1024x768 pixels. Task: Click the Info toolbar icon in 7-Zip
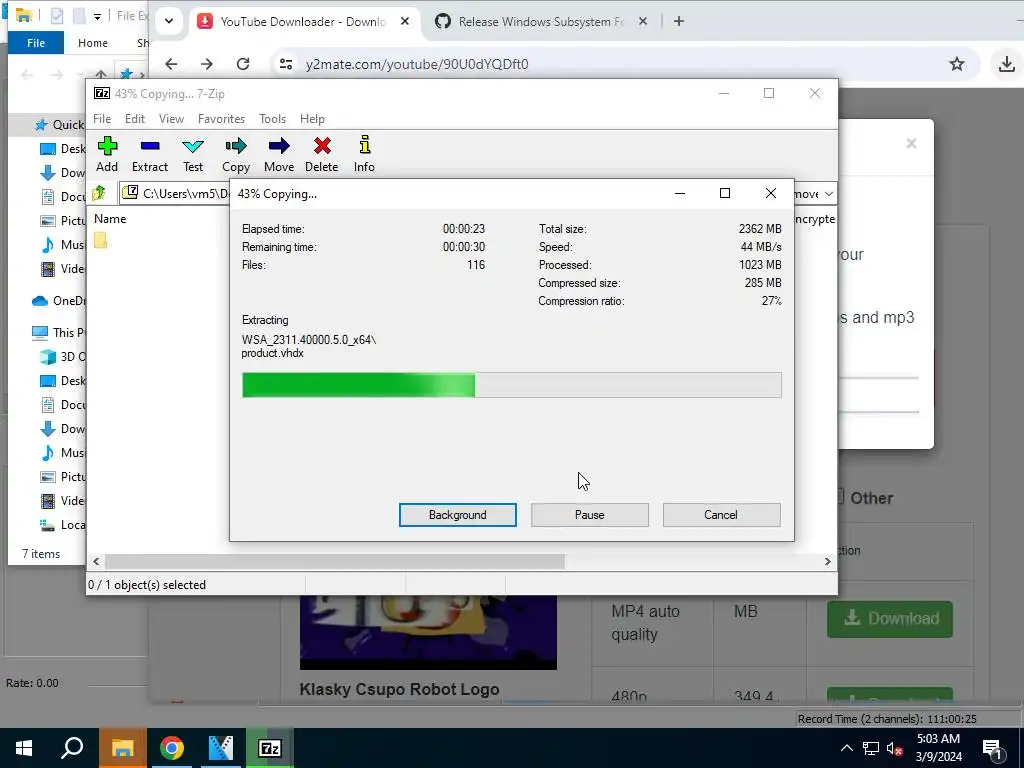(x=364, y=154)
